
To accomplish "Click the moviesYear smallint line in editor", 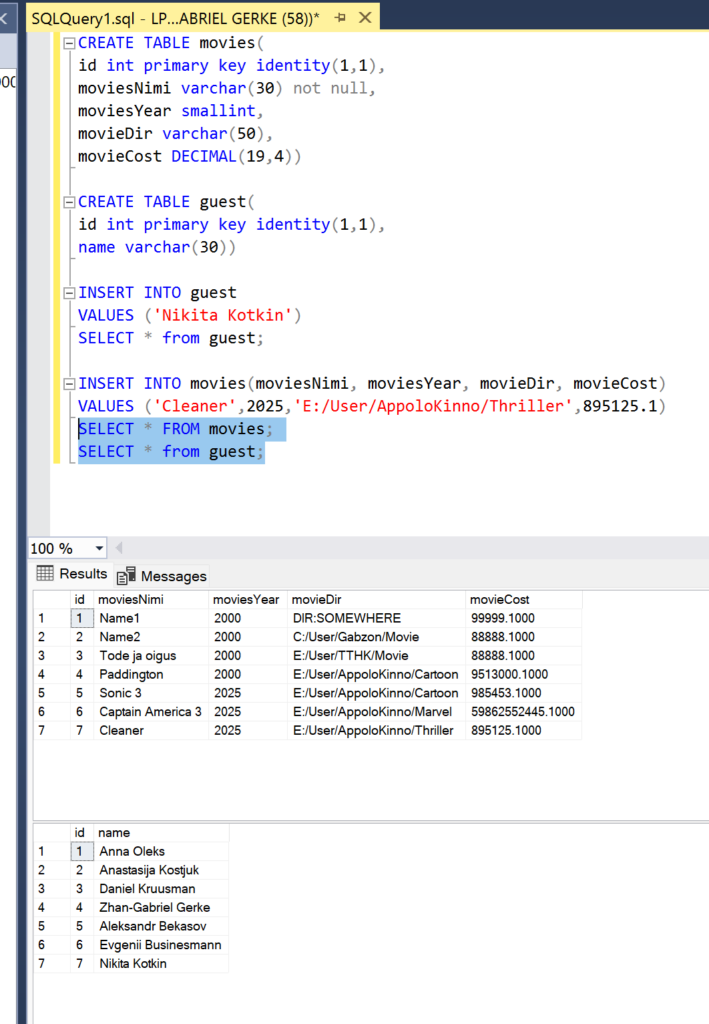I will tap(170, 111).
